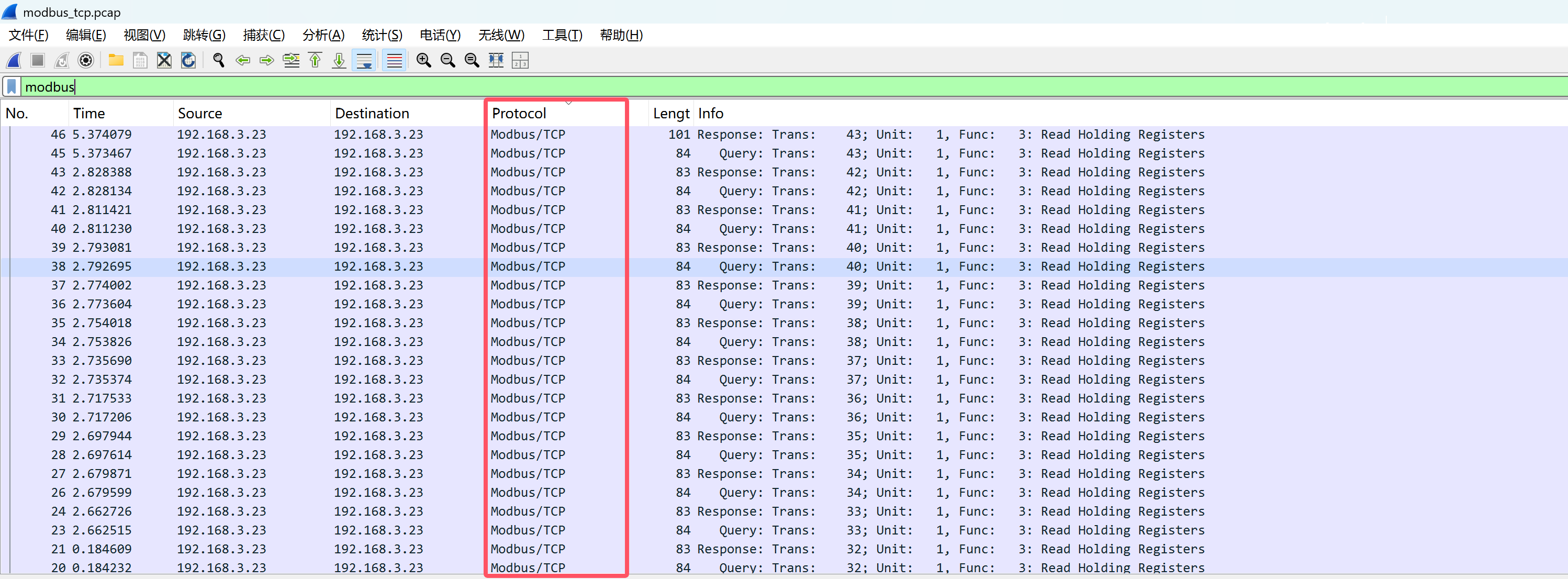1568x579 pixels.
Task: Open the 帮助(H) menu
Action: point(621,35)
